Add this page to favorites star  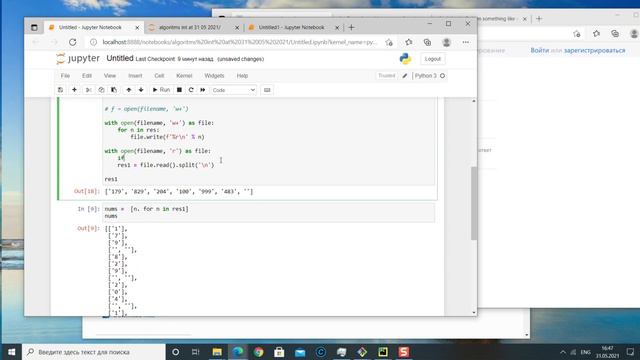(389, 42)
